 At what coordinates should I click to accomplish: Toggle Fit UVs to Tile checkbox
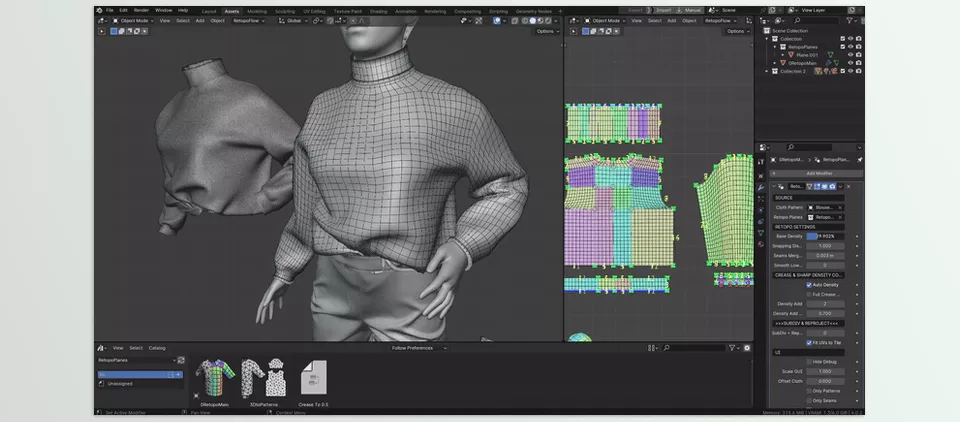tap(809, 342)
